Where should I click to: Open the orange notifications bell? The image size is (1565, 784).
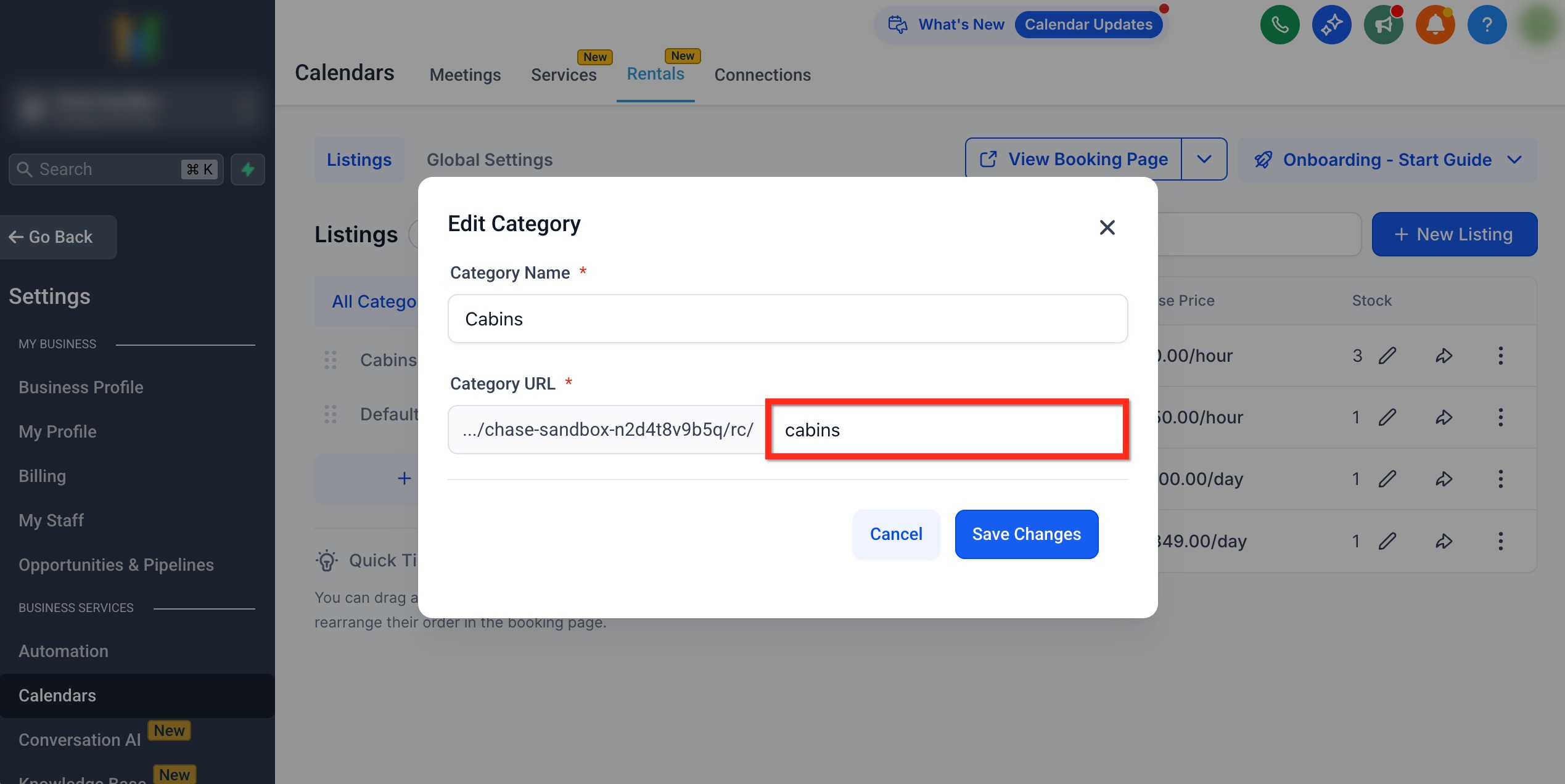pos(1435,25)
